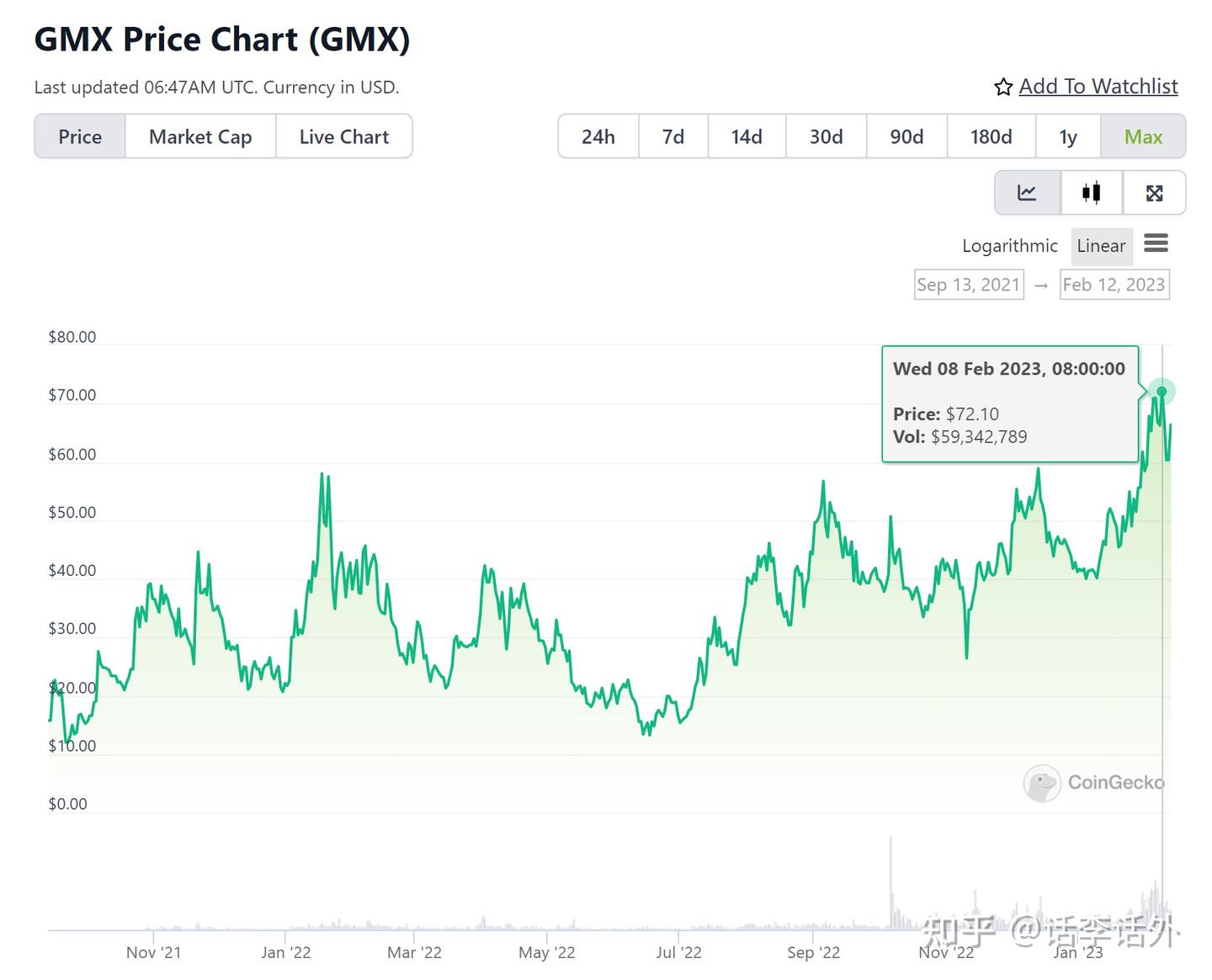Select the 24h time range button
Screen dimensions: 1212x980
point(598,136)
